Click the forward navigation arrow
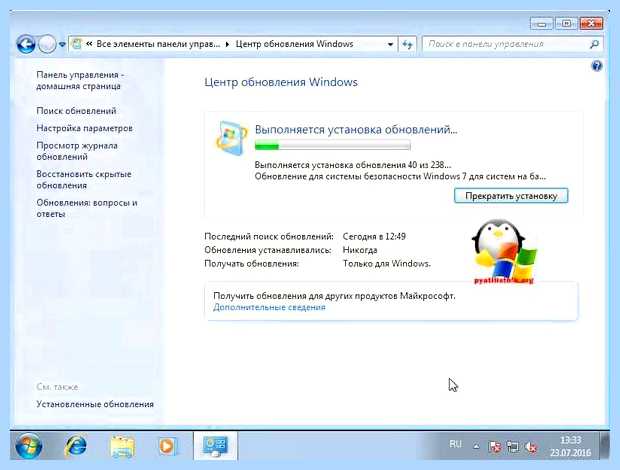Viewport: 620px width, 470px height. pyautogui.click(x=47, y=44)
